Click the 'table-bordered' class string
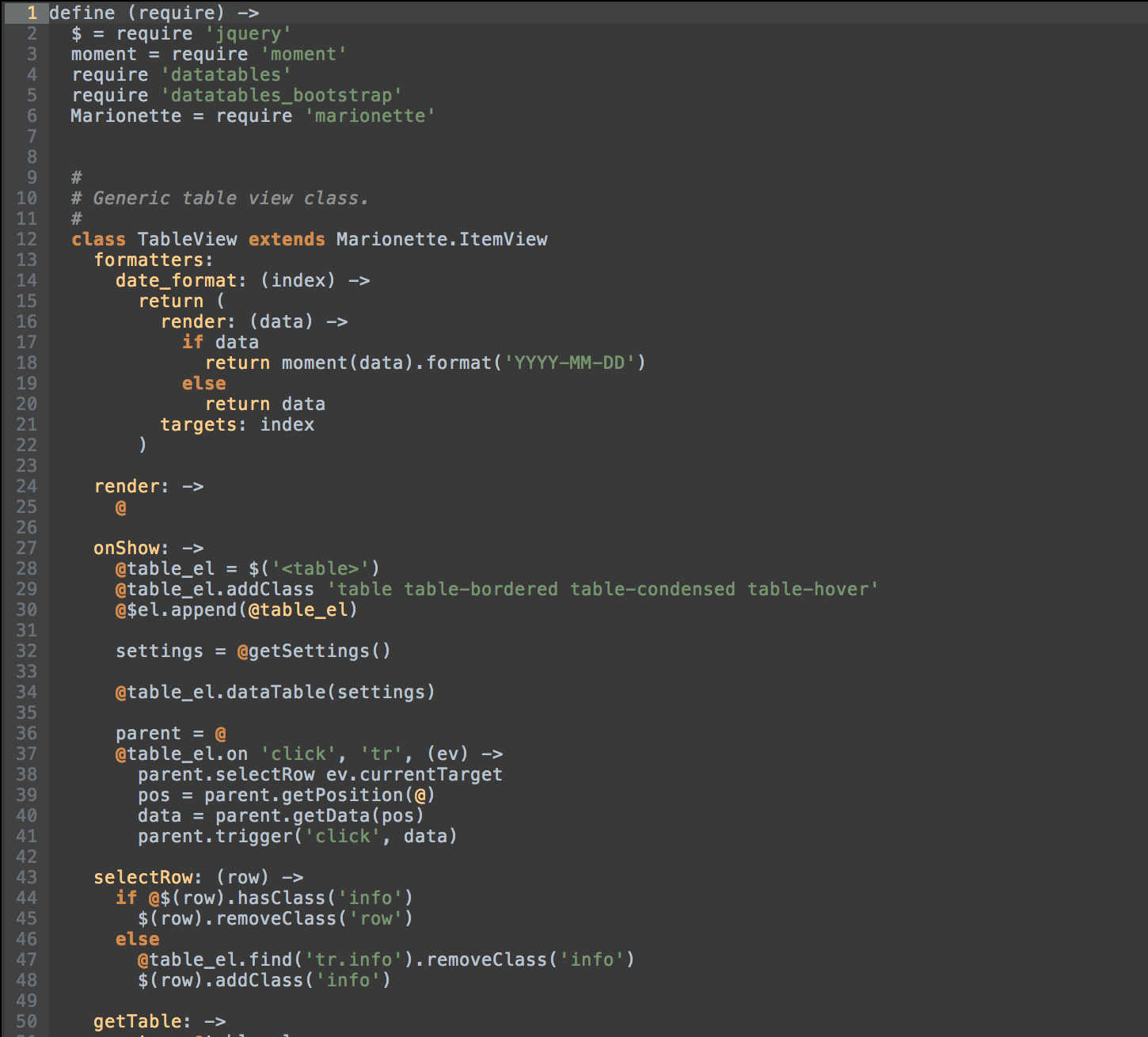The height and width of the screenshot is (1037, 1148). point(481,589)
